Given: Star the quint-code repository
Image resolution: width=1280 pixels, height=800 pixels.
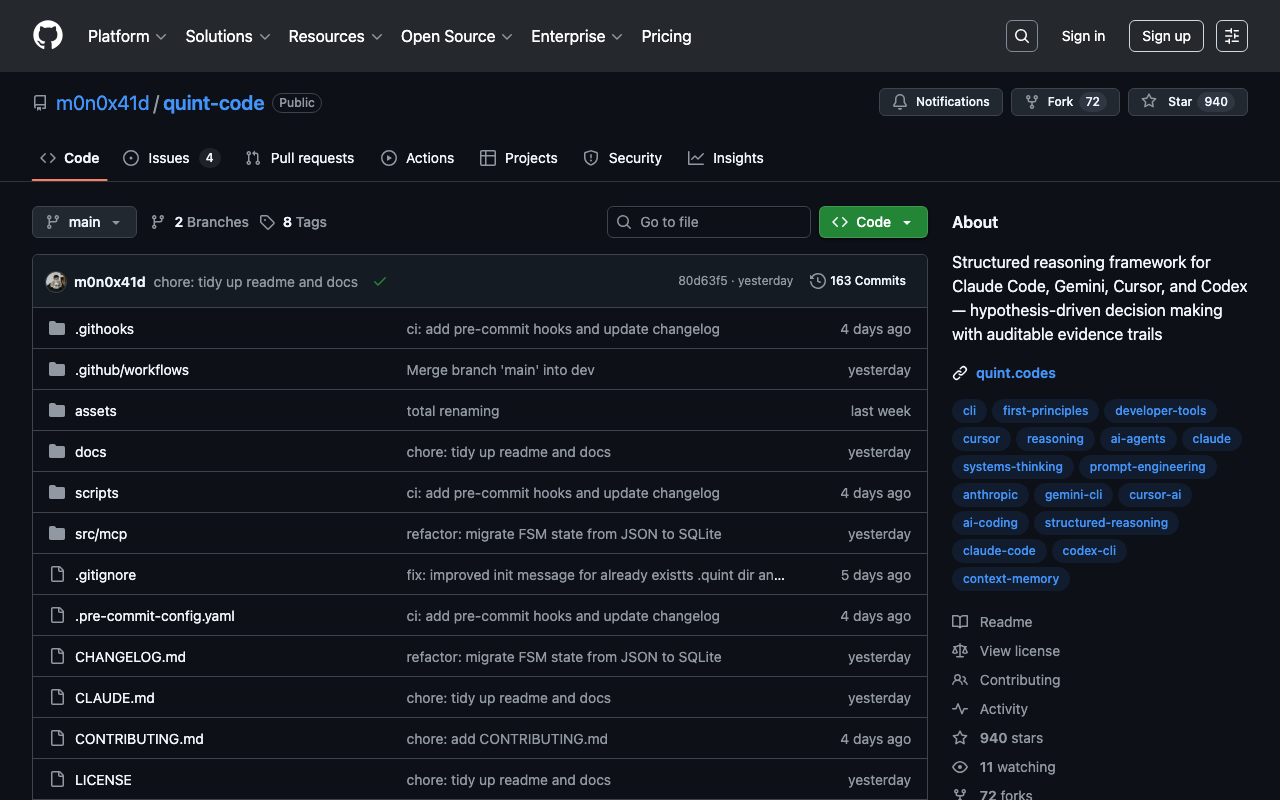Looking at the screenshot, I should (1179, 102).
